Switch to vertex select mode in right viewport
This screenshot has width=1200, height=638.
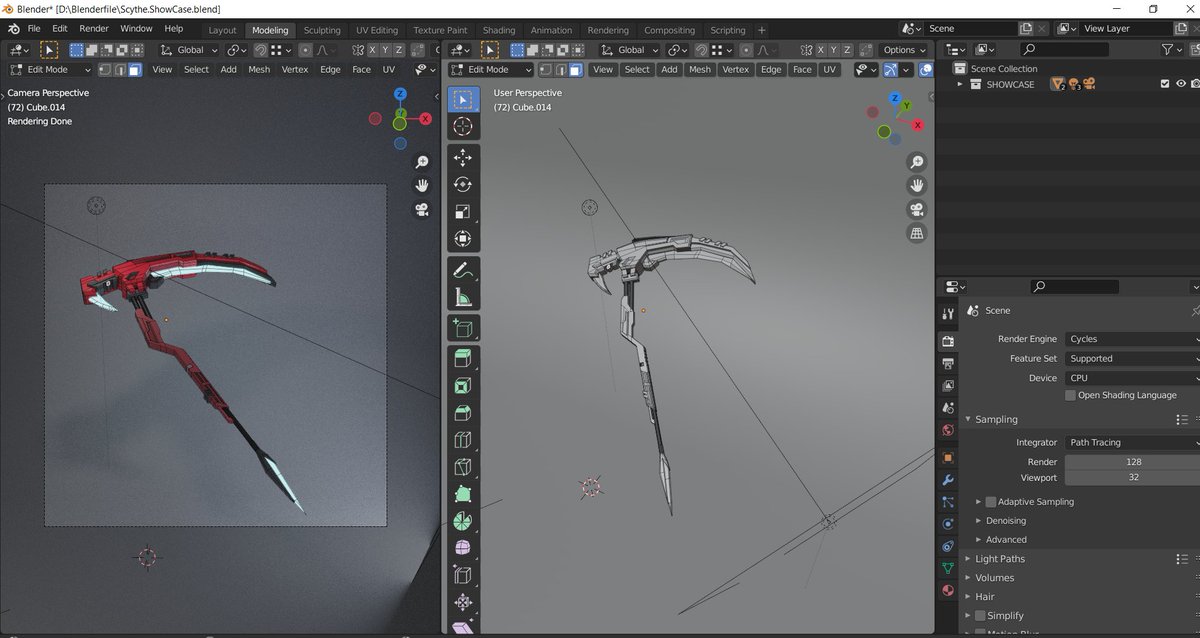(x=545, y=70)
